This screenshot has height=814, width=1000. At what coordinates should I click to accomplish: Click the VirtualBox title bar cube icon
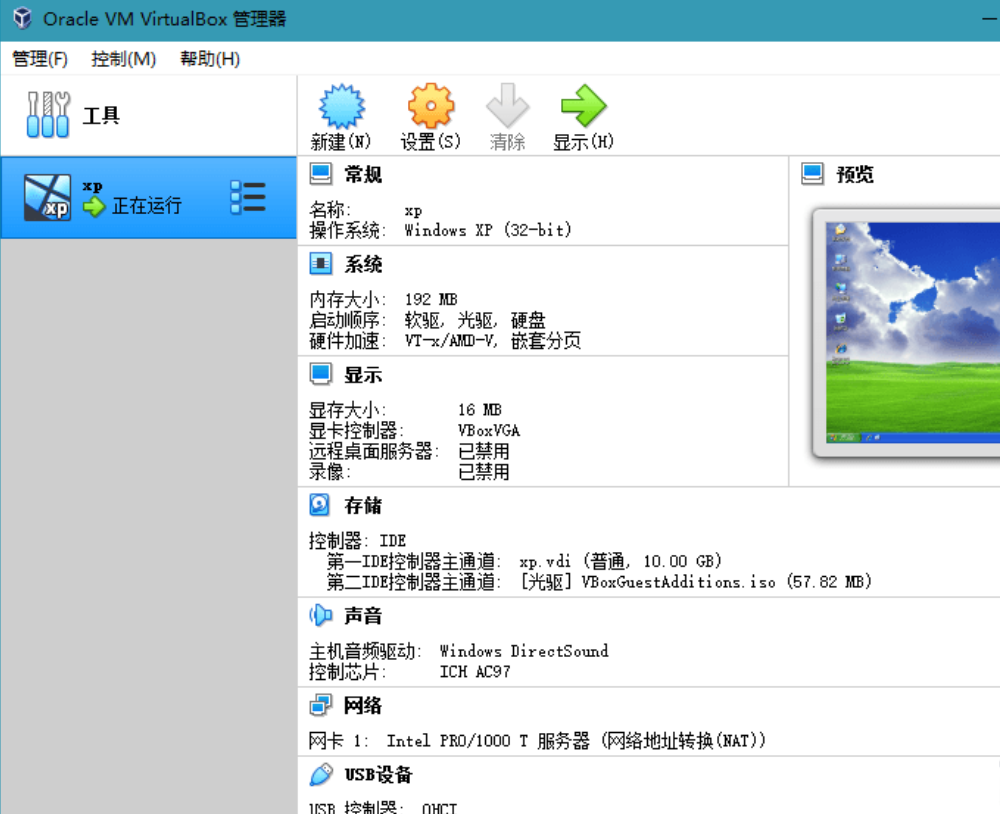coord(22,18)
